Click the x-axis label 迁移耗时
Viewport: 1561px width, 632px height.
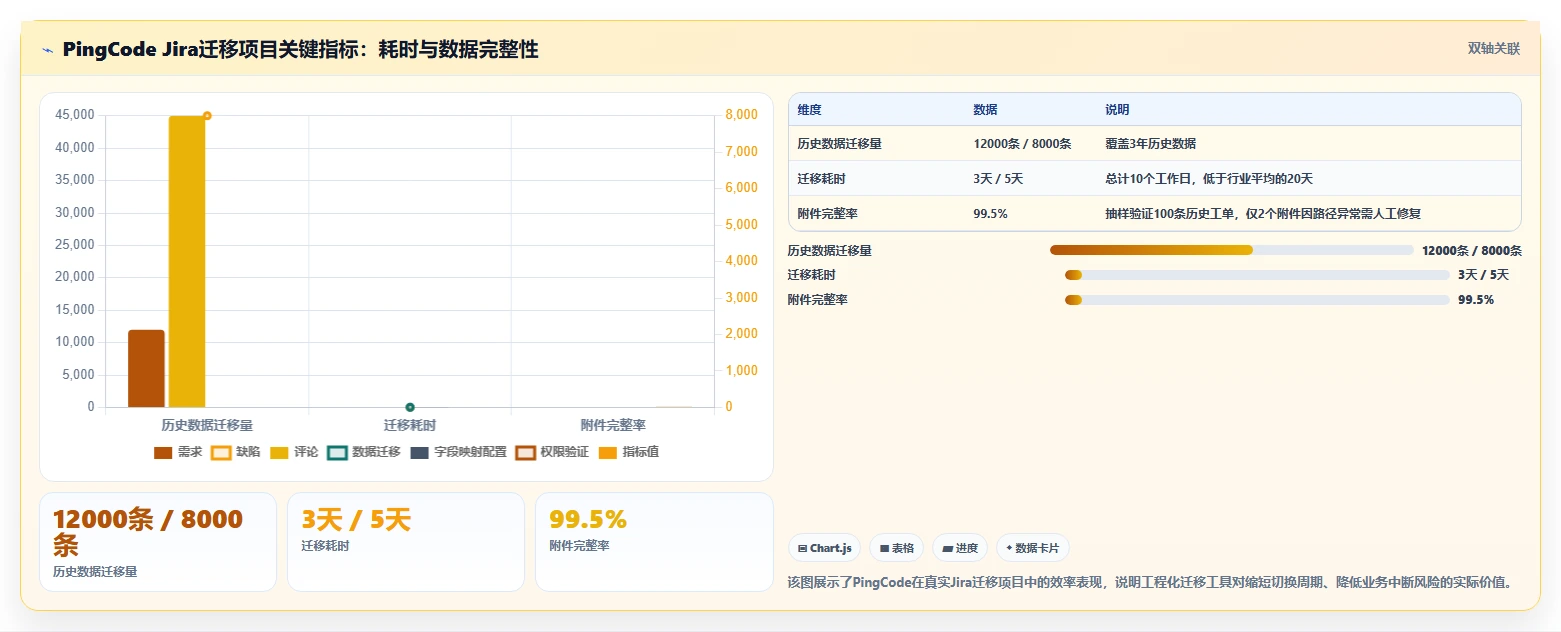pos(410,426)
